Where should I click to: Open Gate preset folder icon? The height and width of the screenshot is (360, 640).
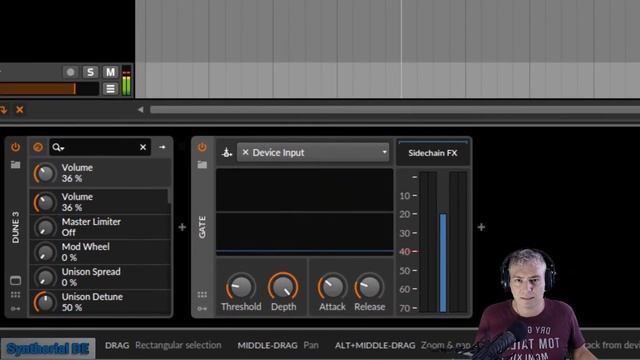pos(202,164)
